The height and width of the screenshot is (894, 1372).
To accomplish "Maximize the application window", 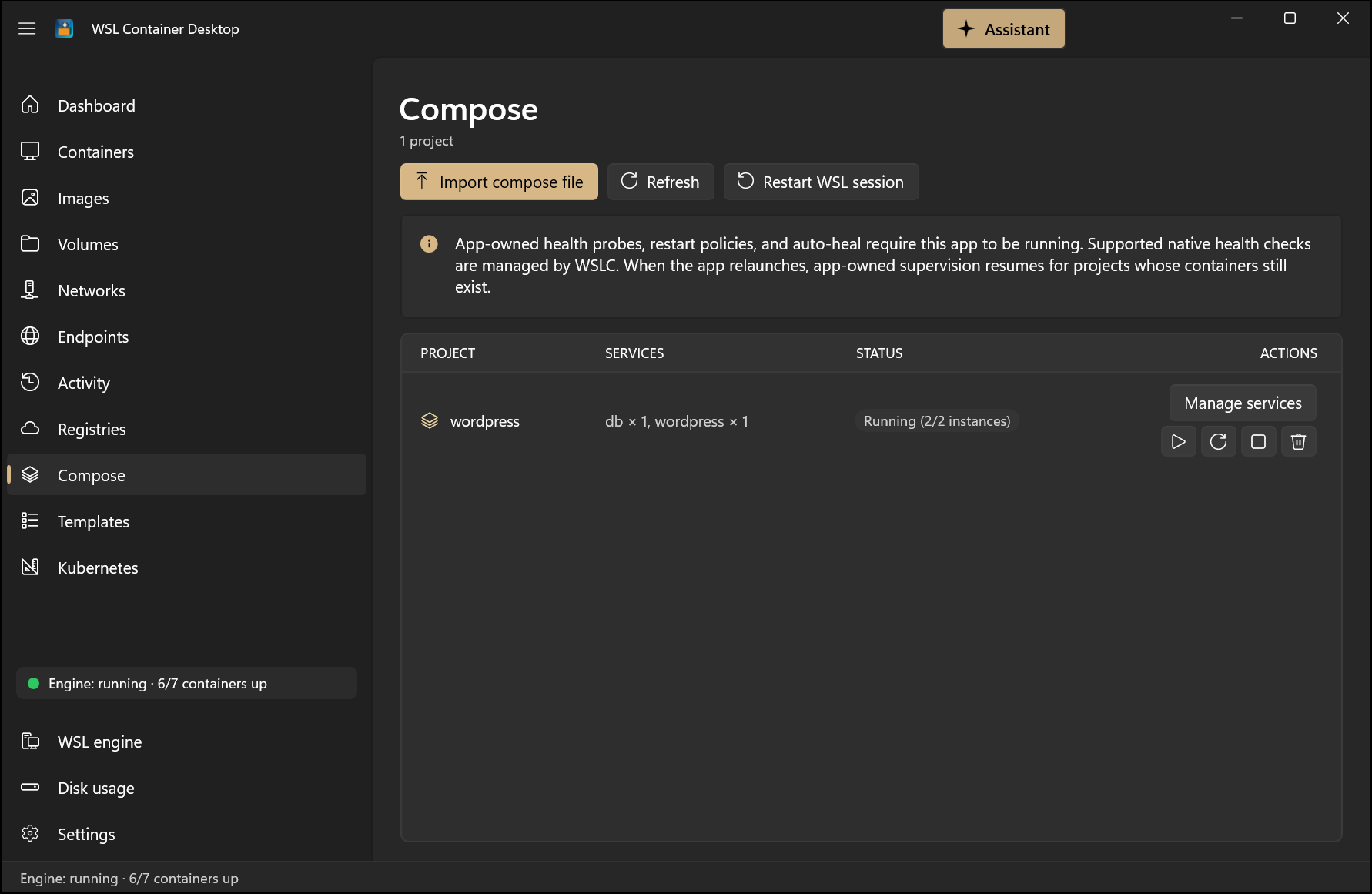I will [x=1290, y=18].
